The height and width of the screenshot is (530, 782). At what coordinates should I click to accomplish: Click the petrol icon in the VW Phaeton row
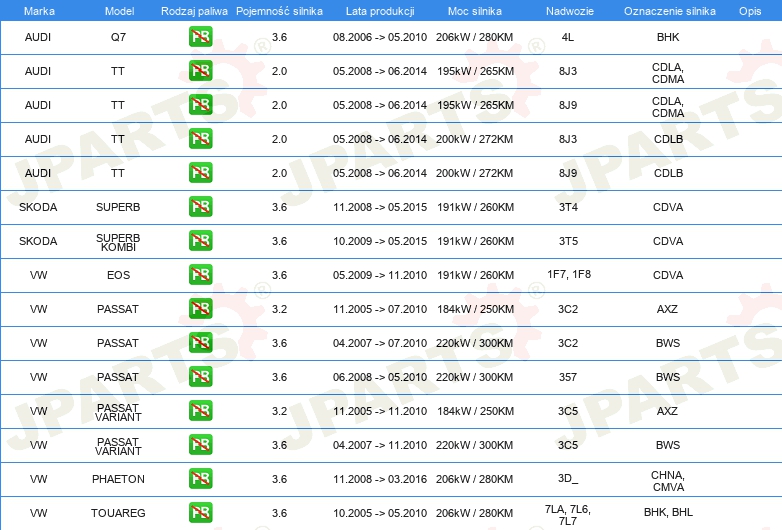pyautogui.click(x=200, y=478)
